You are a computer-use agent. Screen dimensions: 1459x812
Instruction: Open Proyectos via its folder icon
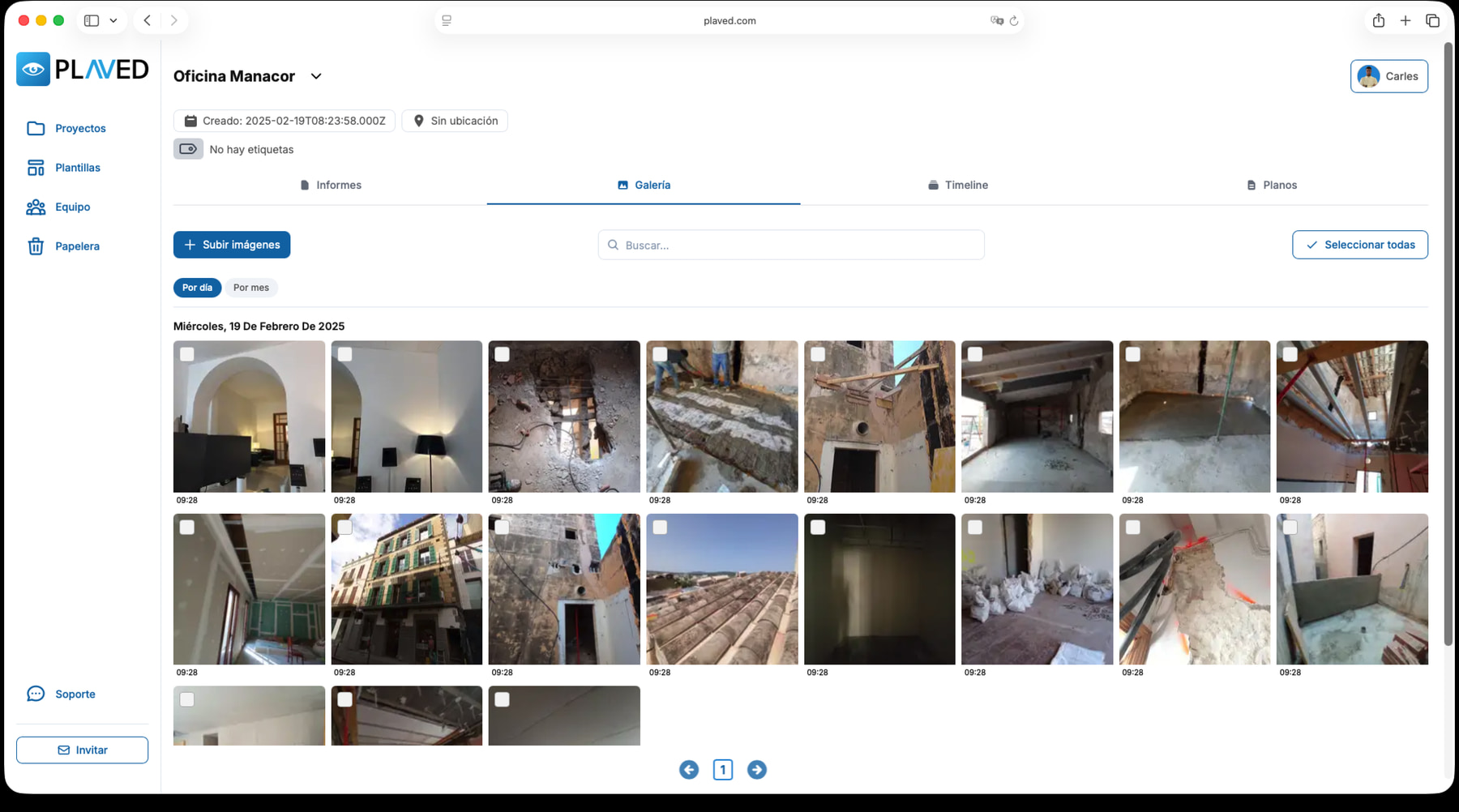click(x=36, y=128)
